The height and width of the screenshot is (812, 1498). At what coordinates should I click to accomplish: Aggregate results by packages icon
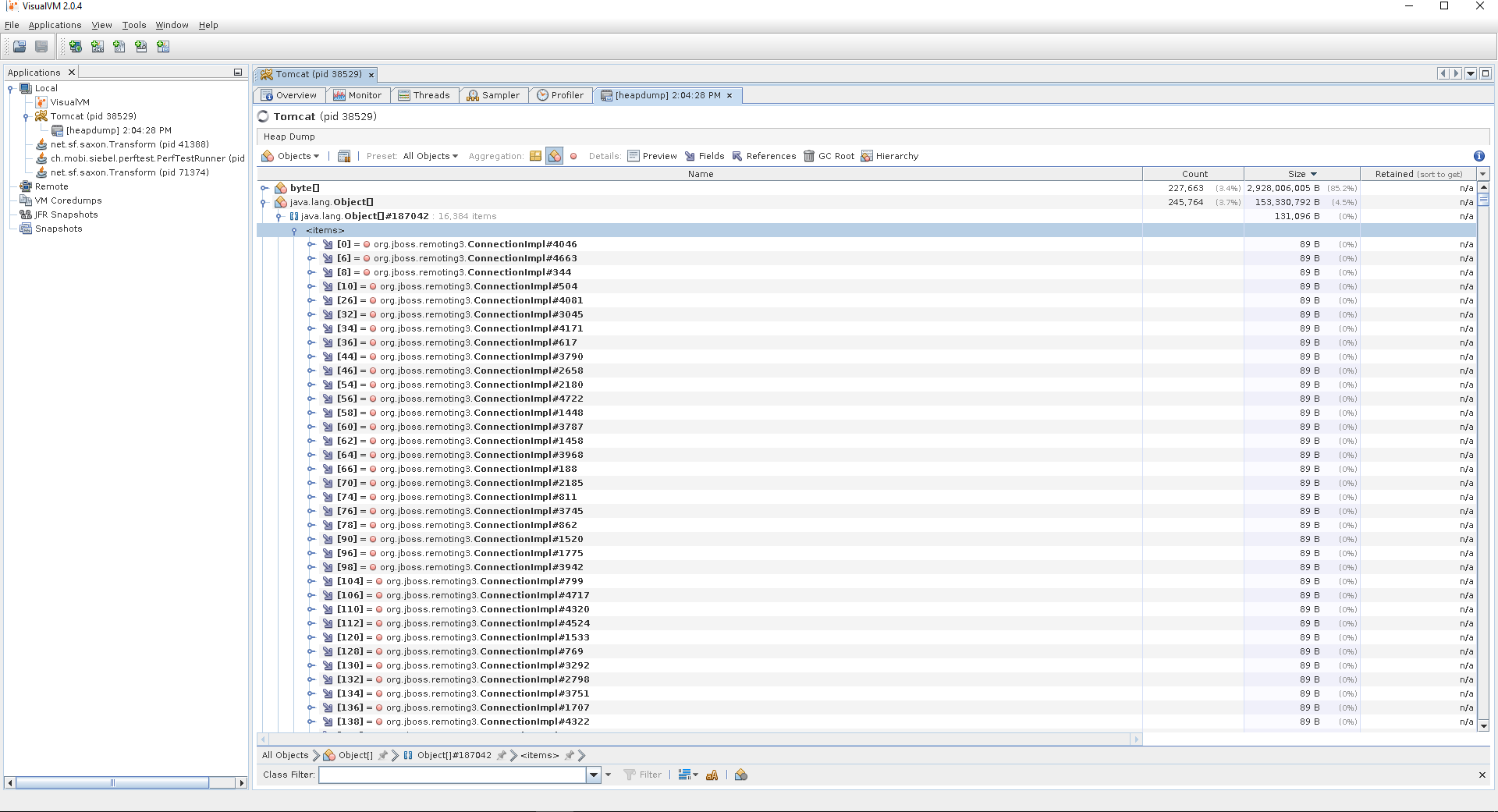click(535, 156)
